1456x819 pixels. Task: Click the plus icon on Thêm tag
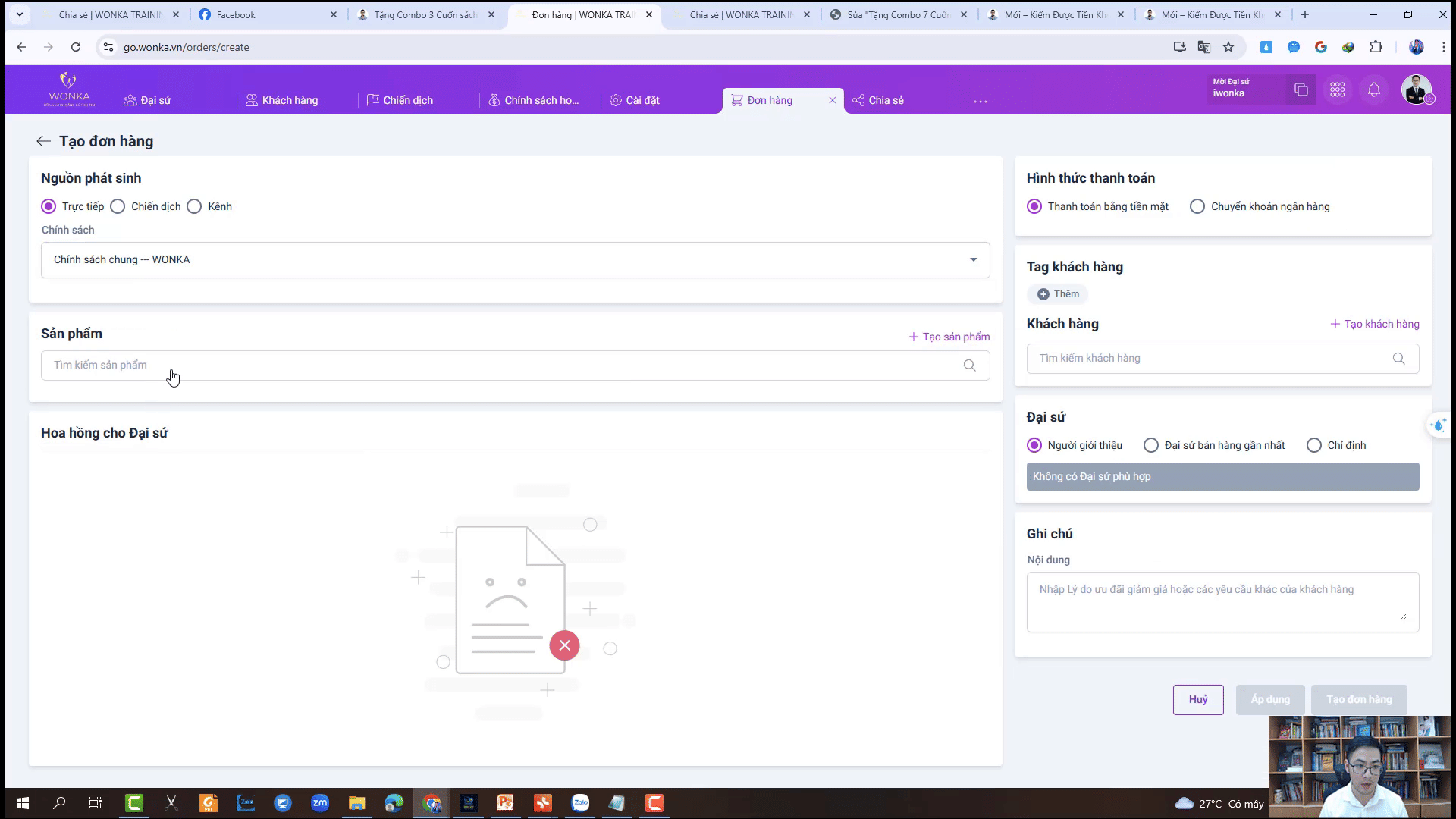tap(1043, 294)
